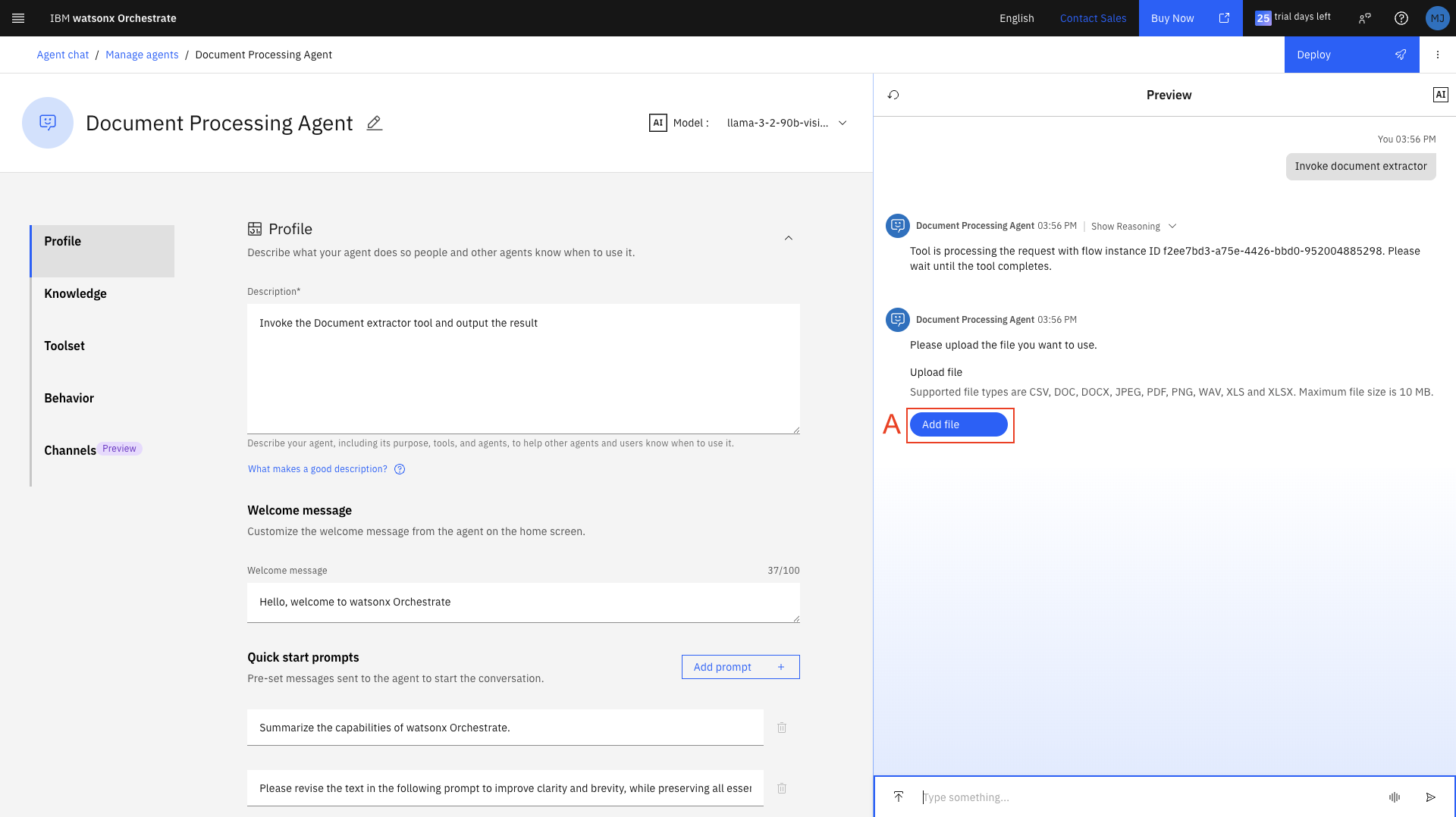Image resolution: width=1456 pixels, height=817 pixels.
Task: Open 'What makes a good description?' link
Action: click(317, 469)
